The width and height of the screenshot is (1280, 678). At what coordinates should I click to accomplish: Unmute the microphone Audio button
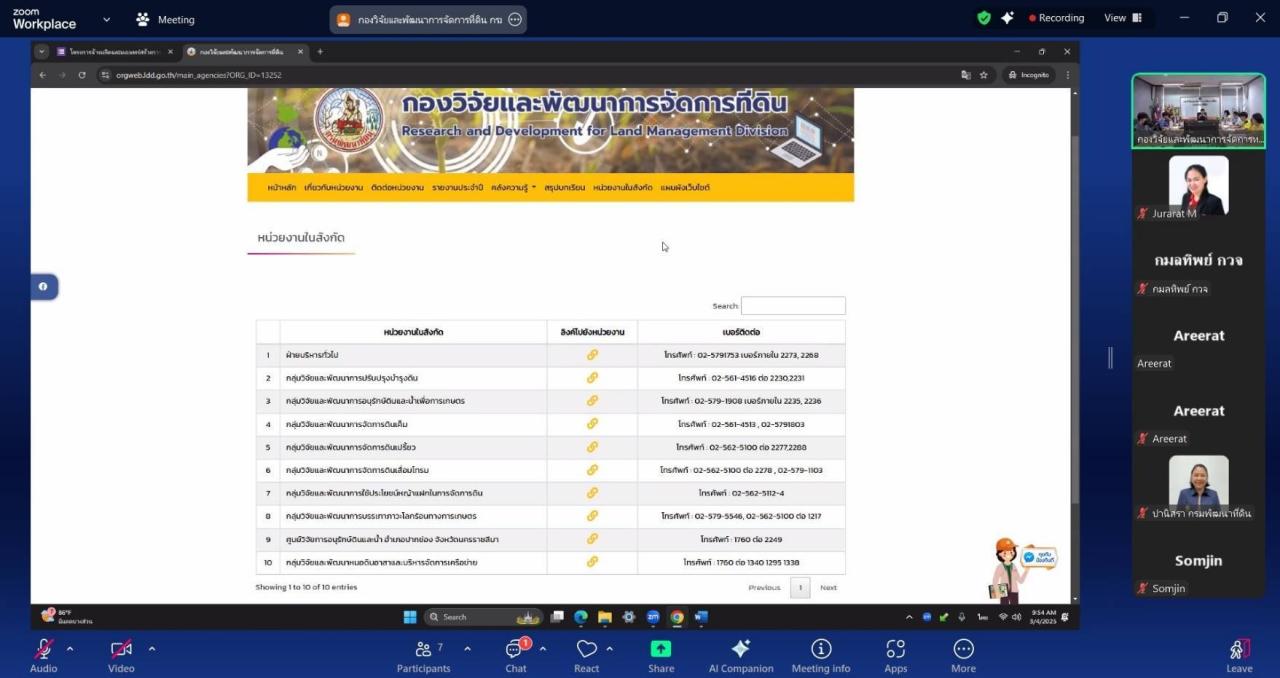click(44, 655)
